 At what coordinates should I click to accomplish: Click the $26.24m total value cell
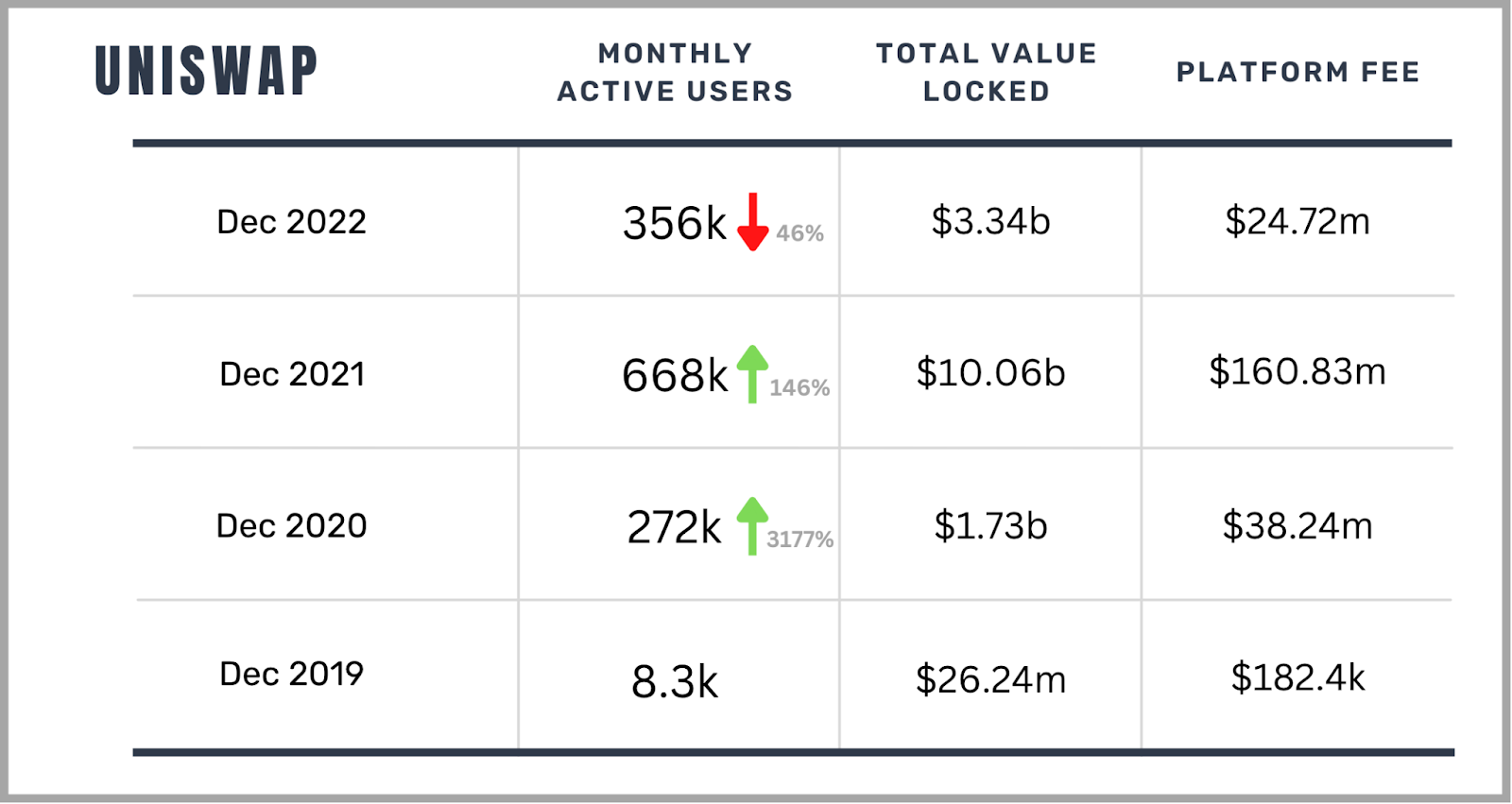click(990, 679)
